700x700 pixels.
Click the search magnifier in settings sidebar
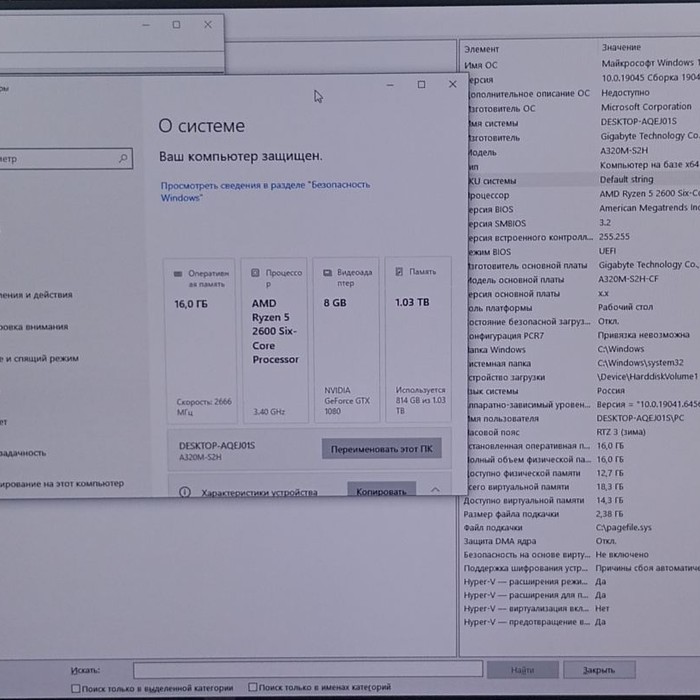(x=123, y=158)
